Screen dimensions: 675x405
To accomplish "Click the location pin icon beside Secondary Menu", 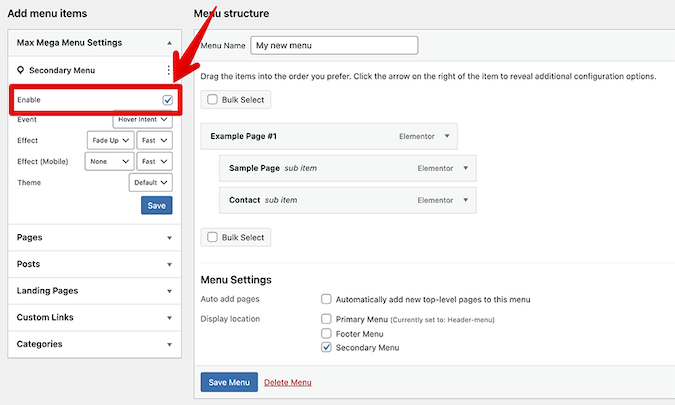I will point(20,70).
